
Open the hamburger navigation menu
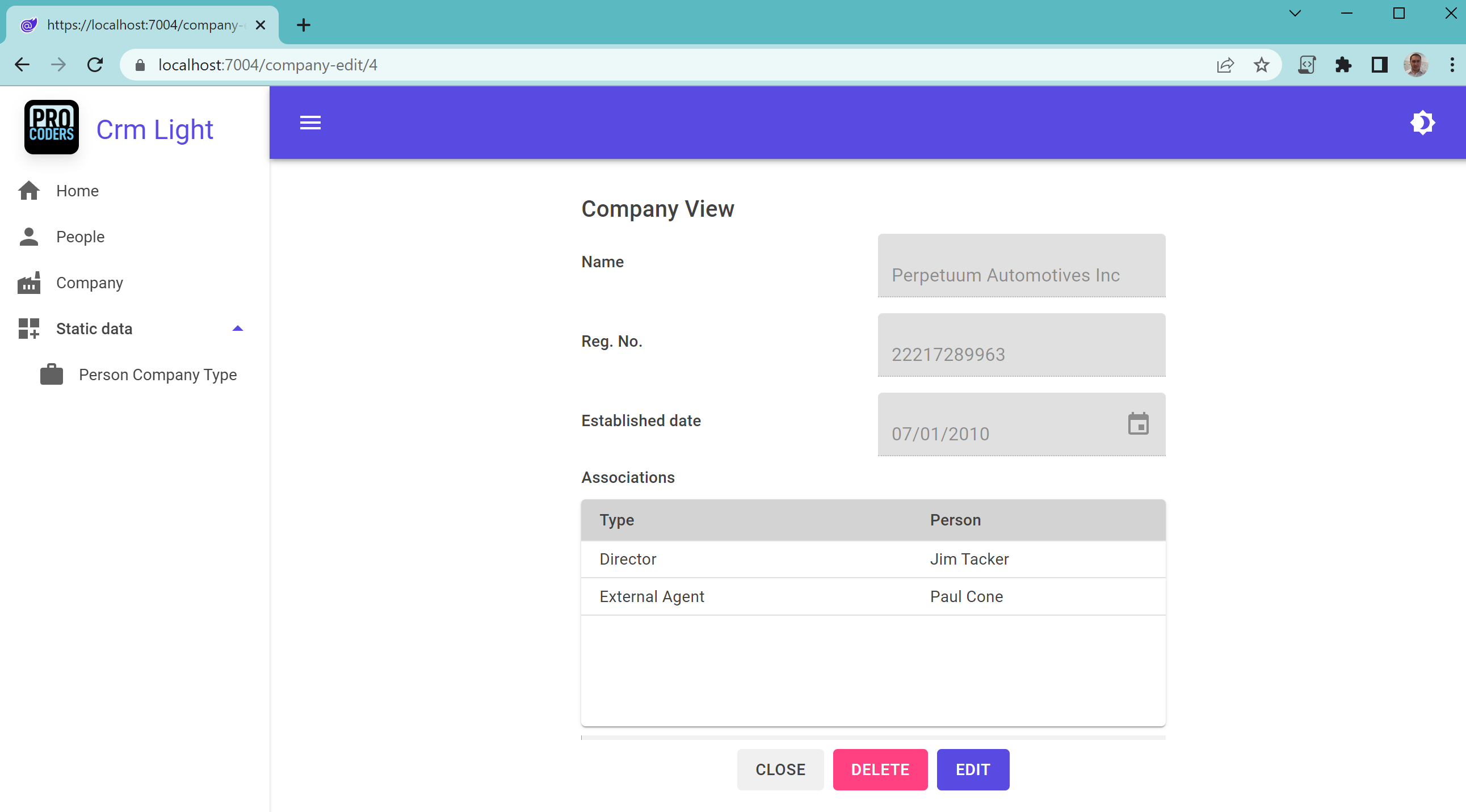pos(310,123)
